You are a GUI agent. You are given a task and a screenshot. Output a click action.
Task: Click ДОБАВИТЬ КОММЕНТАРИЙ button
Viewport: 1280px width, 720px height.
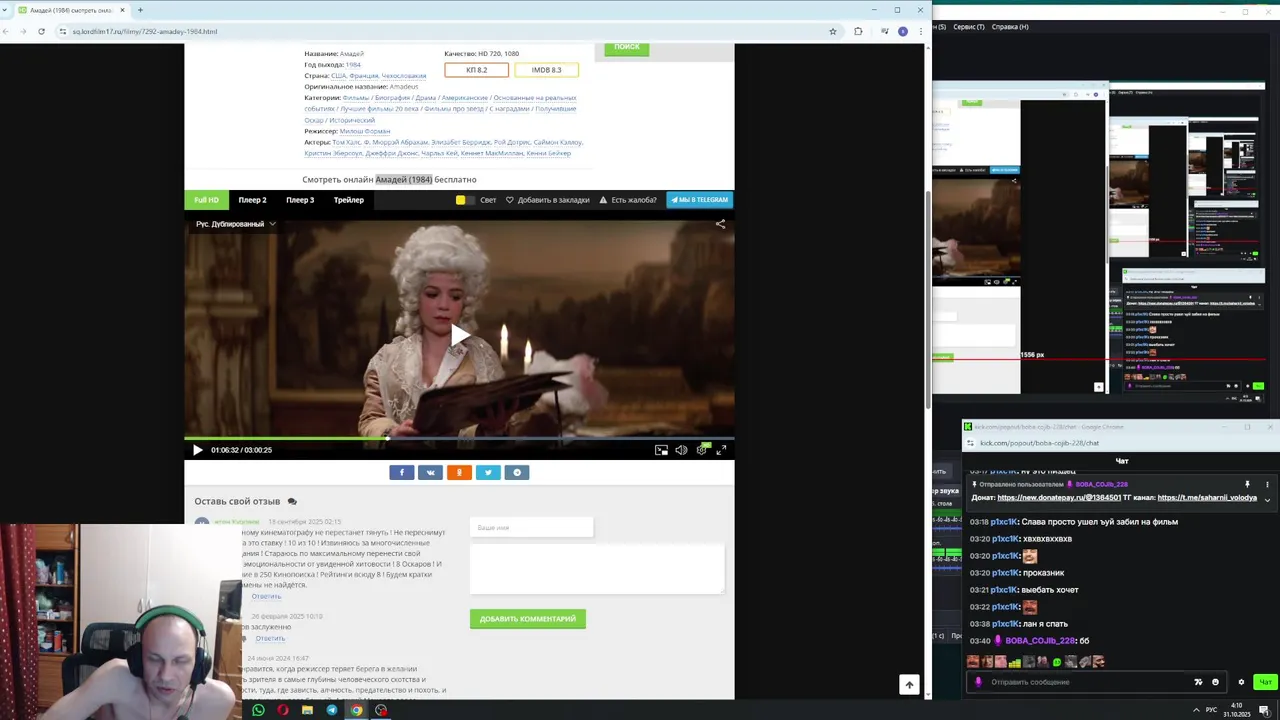528,619
